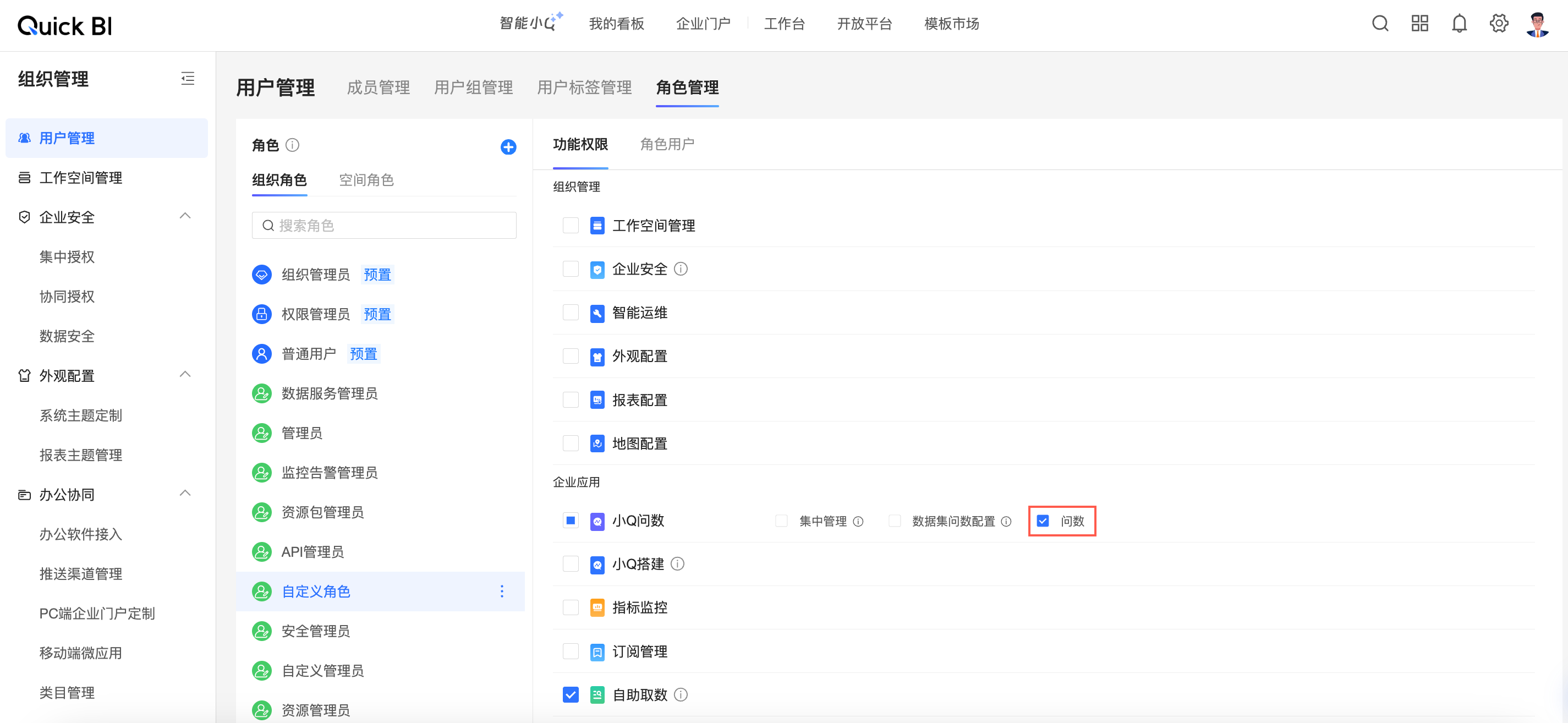Open the settings gear in header
This screenshot has width=1568, height=723.
click(x=1499, y=24)
